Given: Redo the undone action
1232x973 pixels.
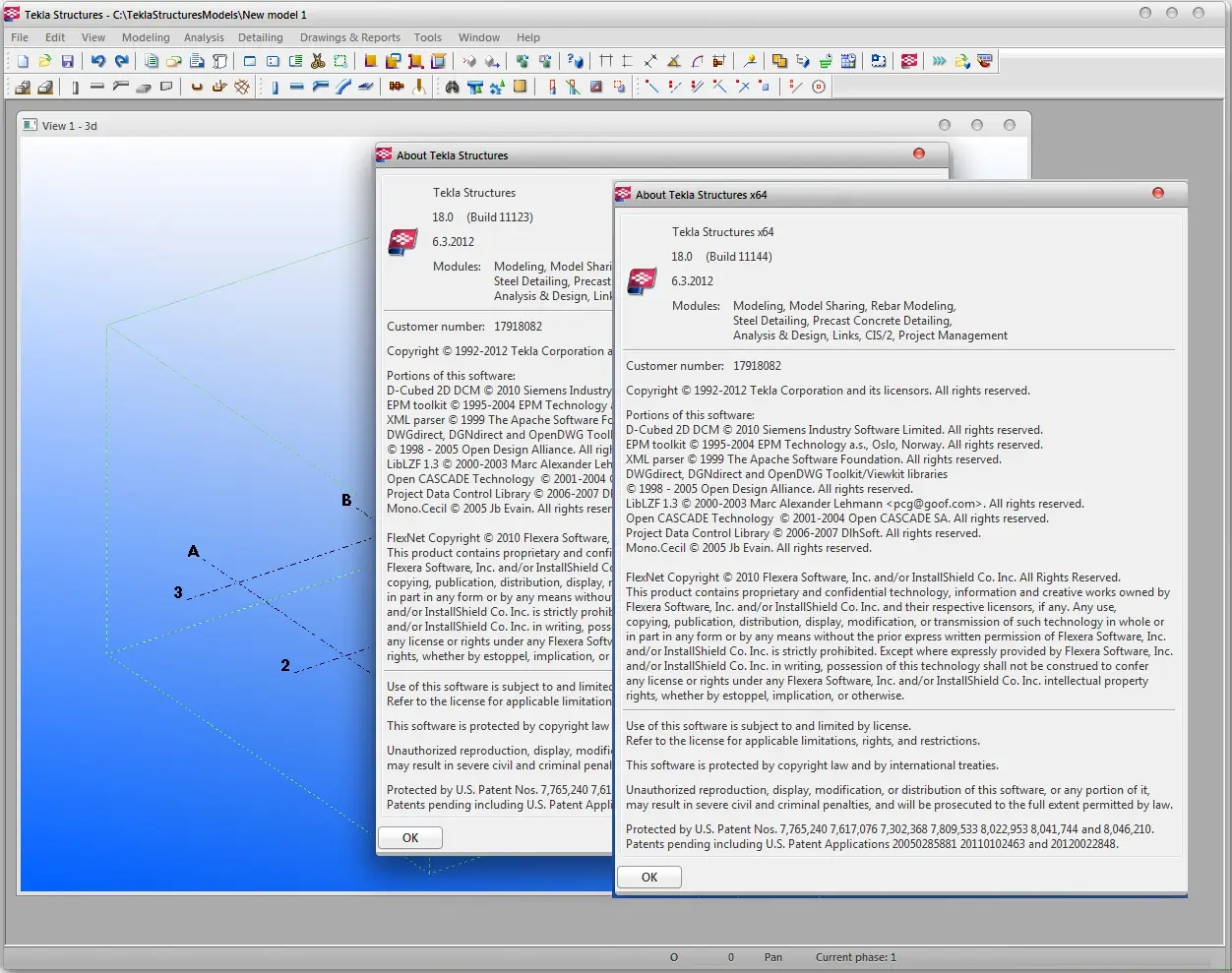Looking at the screenshot, I should click(121, 61).
